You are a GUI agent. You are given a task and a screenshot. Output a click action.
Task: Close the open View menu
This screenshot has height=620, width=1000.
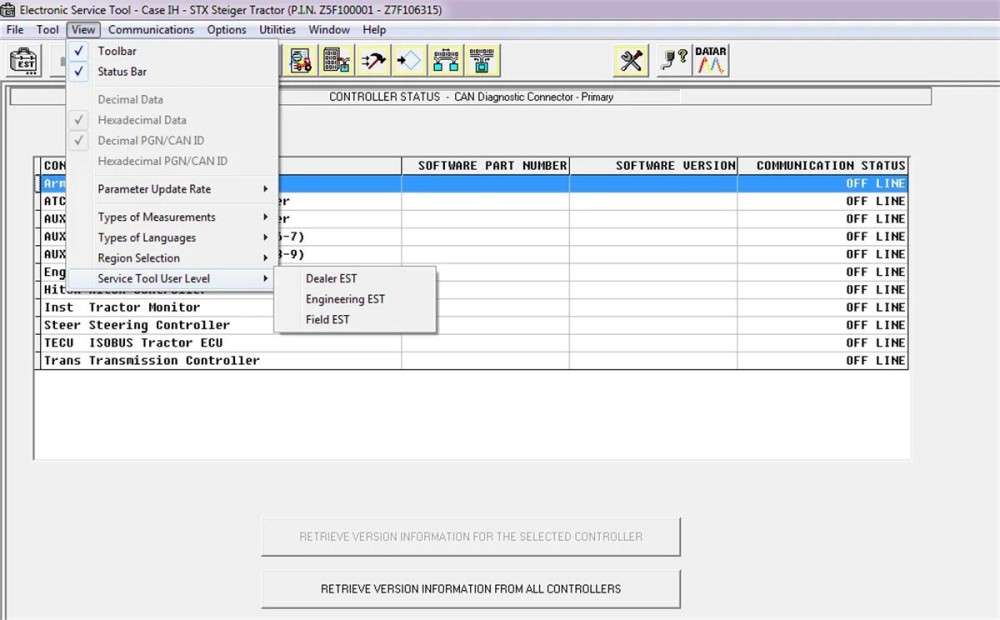83,30
